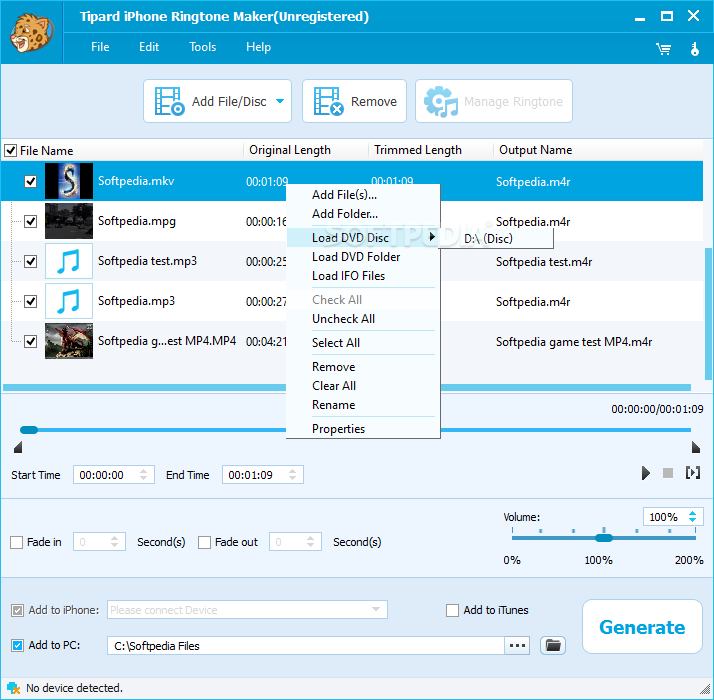Click the Generate button
The height and width of the screenshot is (700, 714).
click(642, 627)
